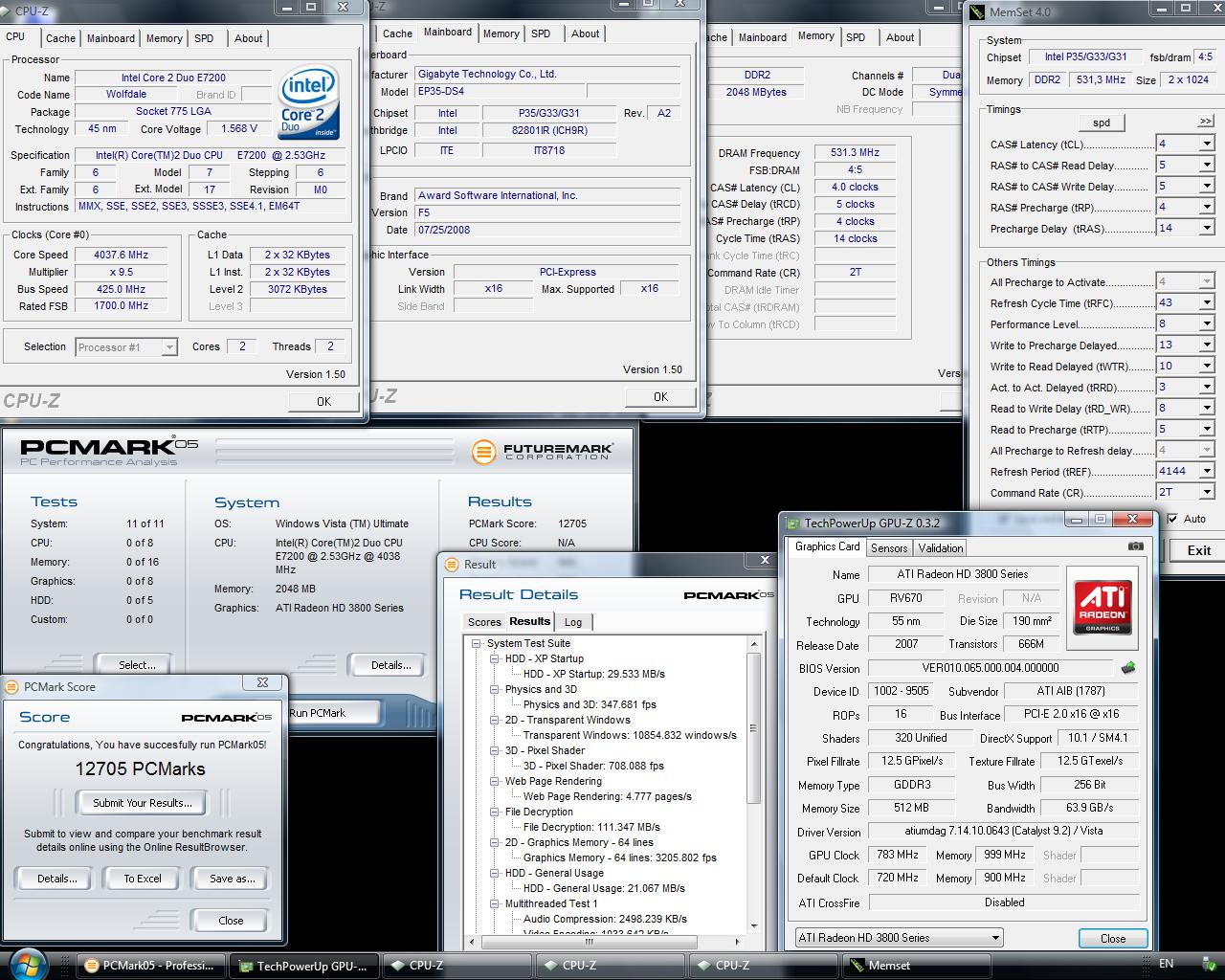The height and width of the screenshot is (980, 1225).
Task: Click the Save as... button
Action: point(233,879)
